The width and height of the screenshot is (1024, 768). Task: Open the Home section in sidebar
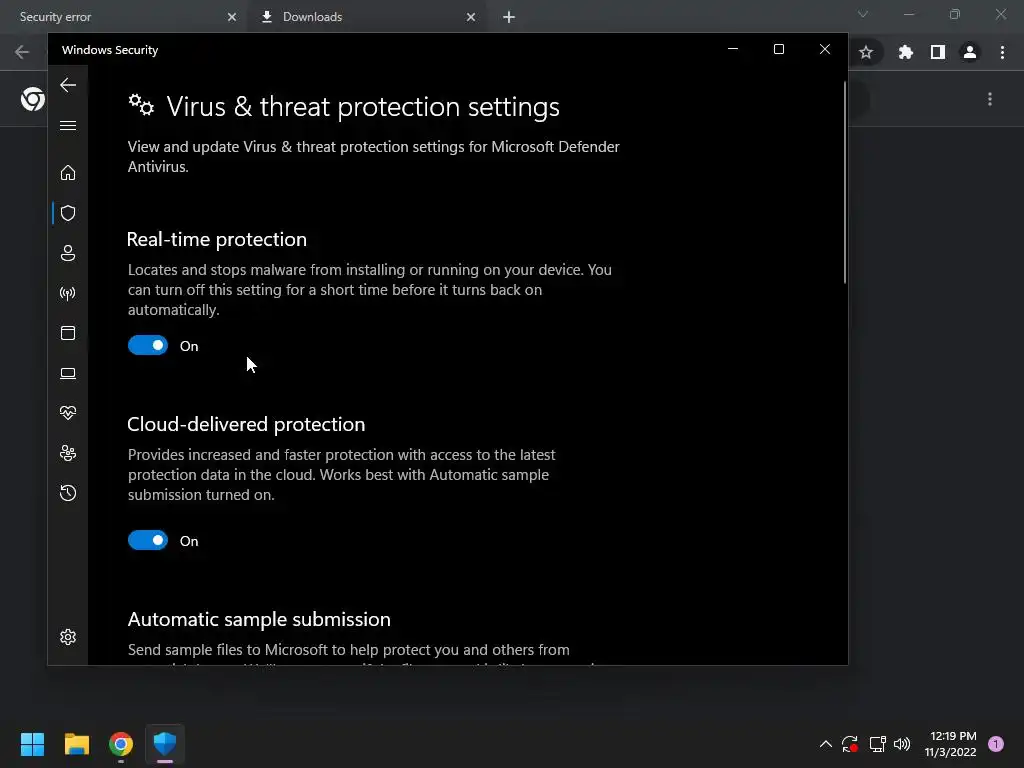68,172
